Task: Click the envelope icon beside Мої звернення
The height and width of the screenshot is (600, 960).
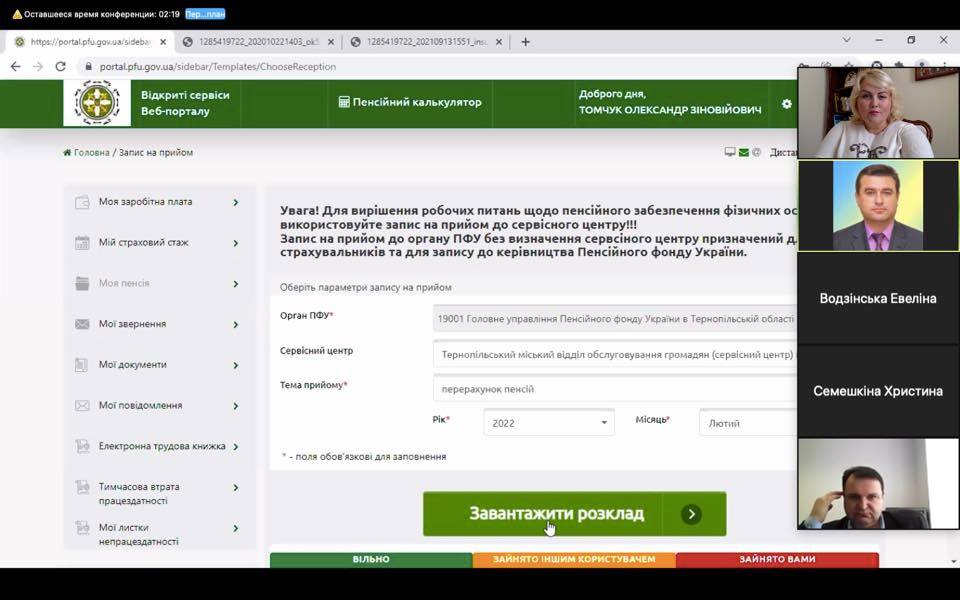Action: (82, 324)
